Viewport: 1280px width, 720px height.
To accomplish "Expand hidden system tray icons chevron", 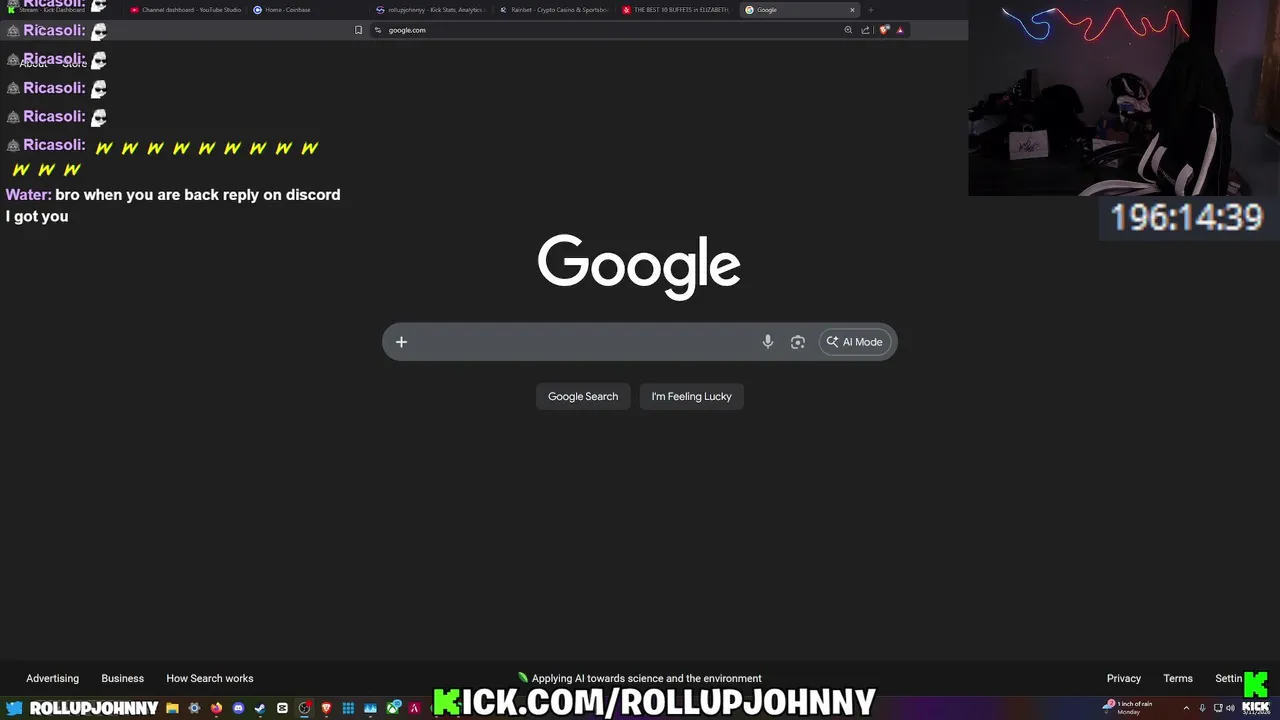I will point(1186,708).
